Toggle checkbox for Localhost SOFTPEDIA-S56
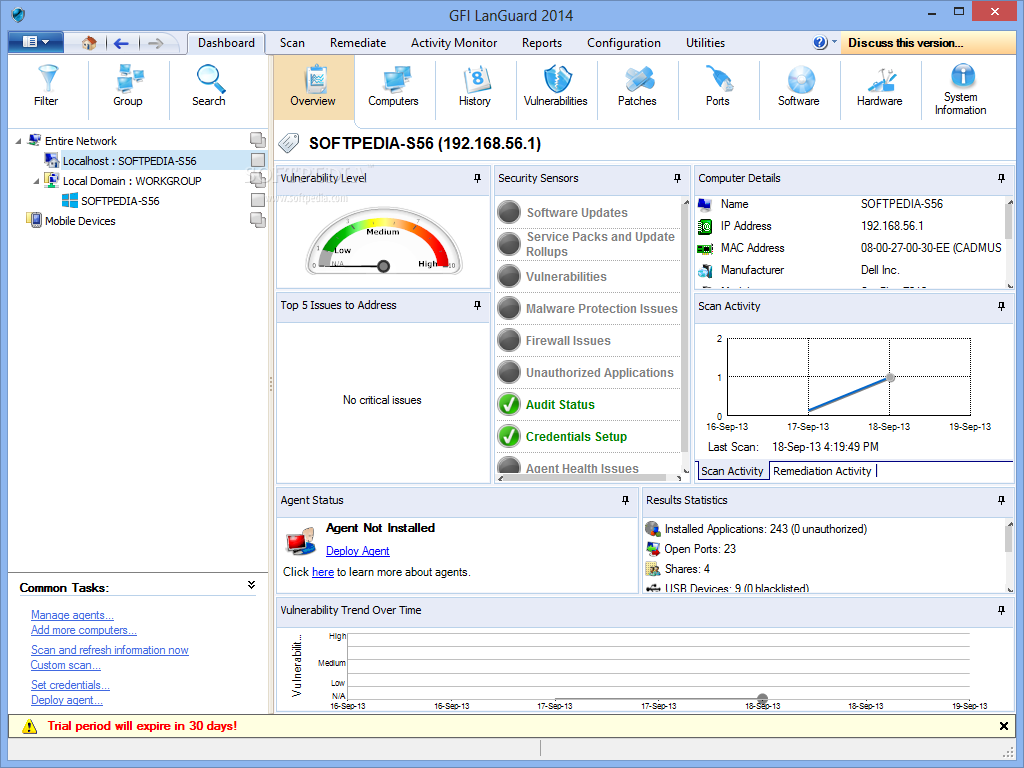The image size is (1024, 768). coord(258,160)
